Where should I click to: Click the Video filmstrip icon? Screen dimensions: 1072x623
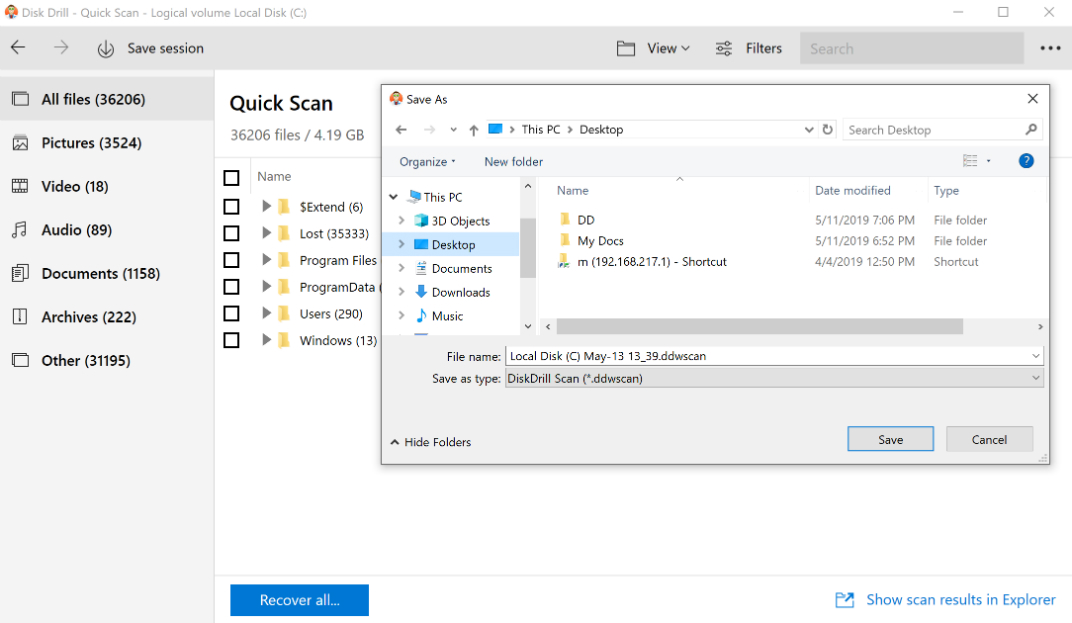tap(21, 186)
